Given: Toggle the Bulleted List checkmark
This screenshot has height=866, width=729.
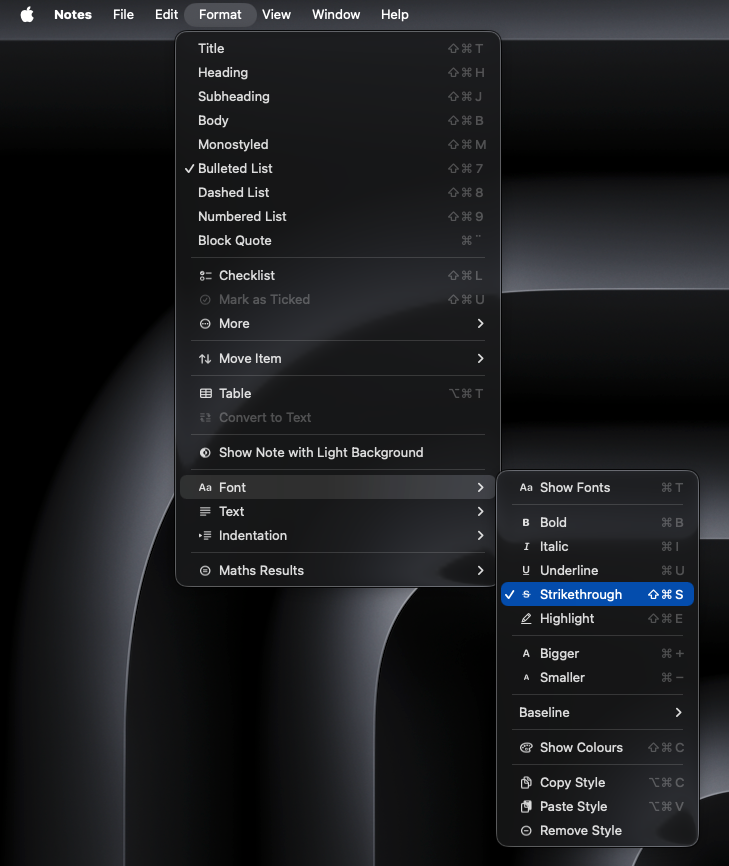Looking at the screenshot, I should [x=189, y=168].
